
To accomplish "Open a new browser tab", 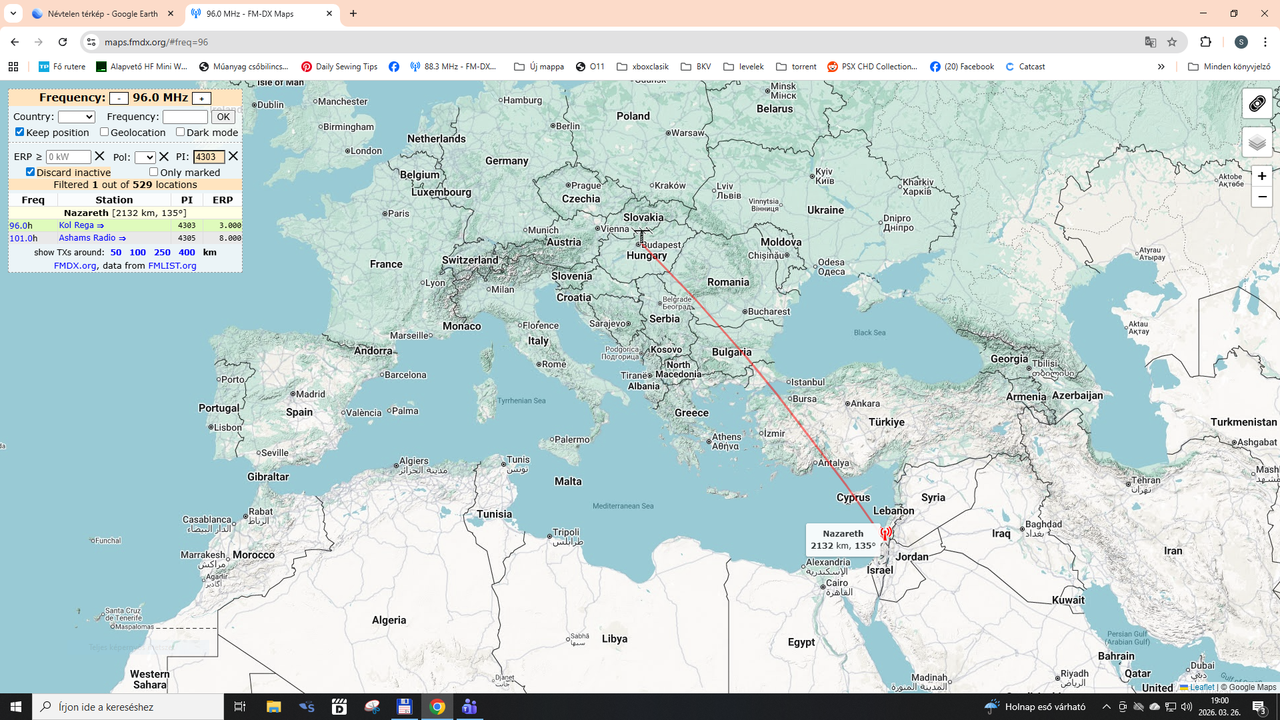I will pyautogui.click(x=353, y=14).
